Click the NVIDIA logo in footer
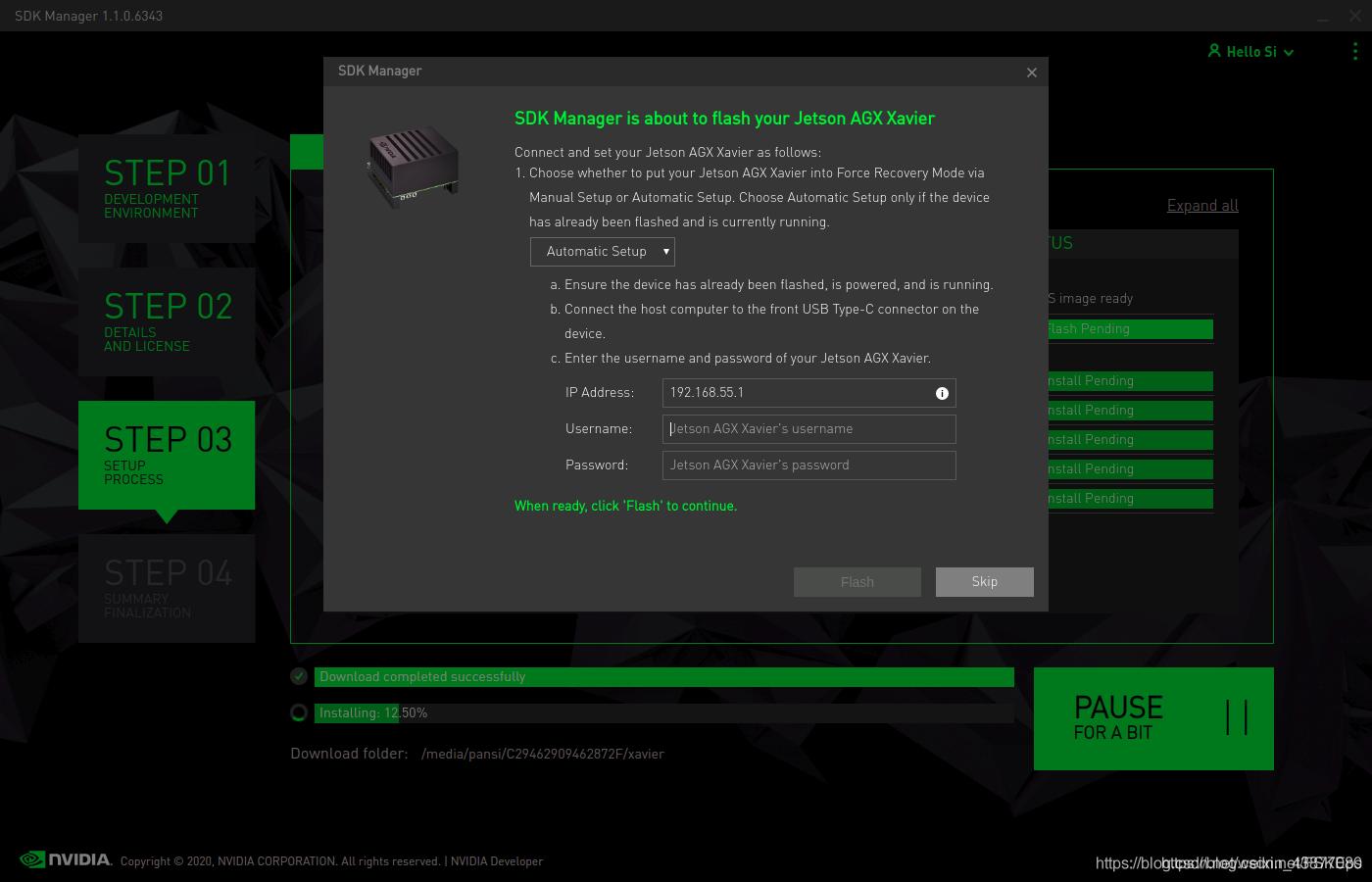Image resolution: width=1372 pixels, height=882 pixels. tap(66, 859)
